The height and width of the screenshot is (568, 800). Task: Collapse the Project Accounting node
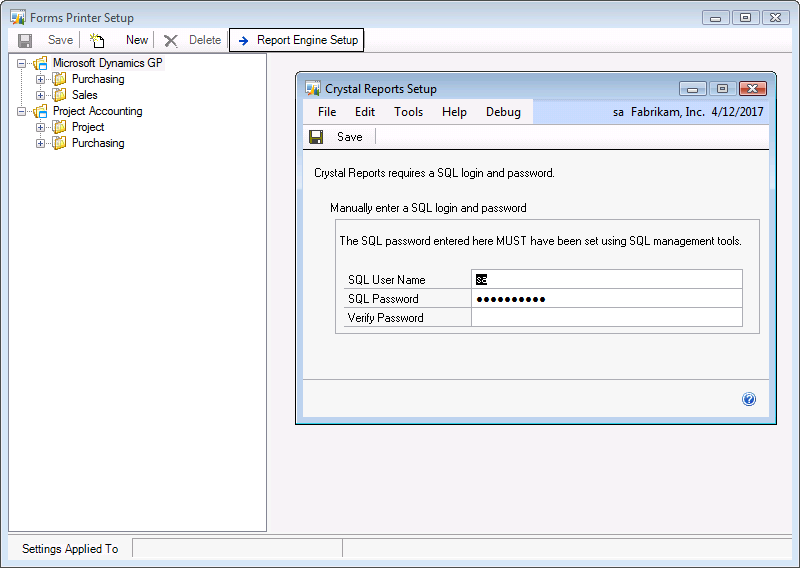21,111
